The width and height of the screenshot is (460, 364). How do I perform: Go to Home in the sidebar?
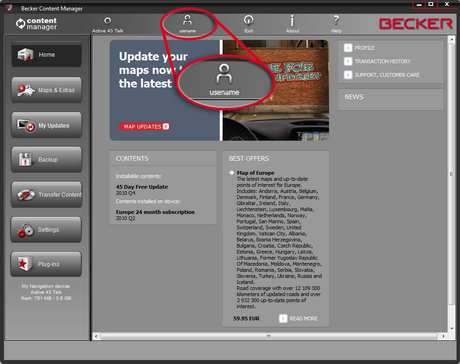(x=46, y=55)
